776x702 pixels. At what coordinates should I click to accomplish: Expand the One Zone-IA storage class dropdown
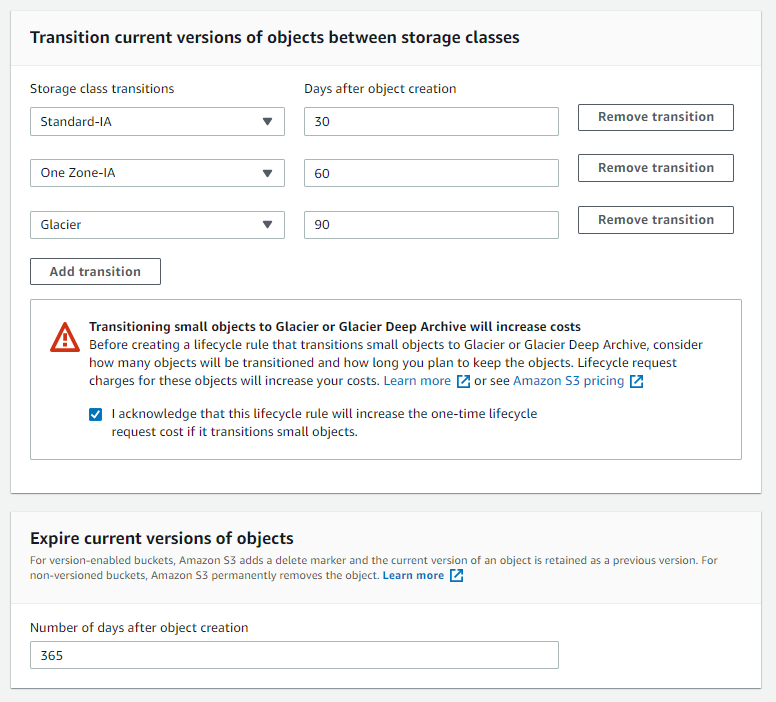[157, 173]
